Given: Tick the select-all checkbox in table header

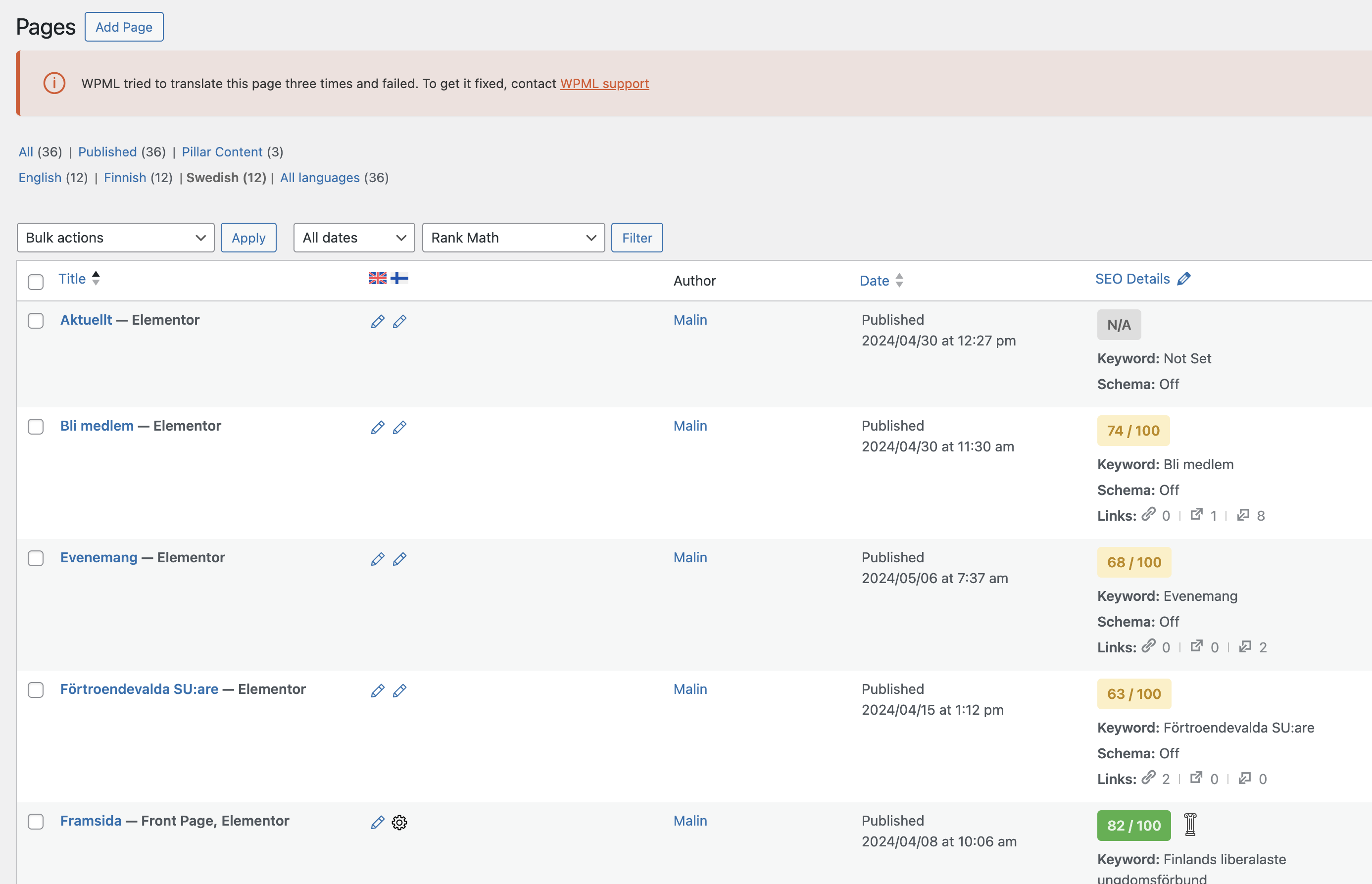Looking at the screenshot, I should [x=36, y=282].
